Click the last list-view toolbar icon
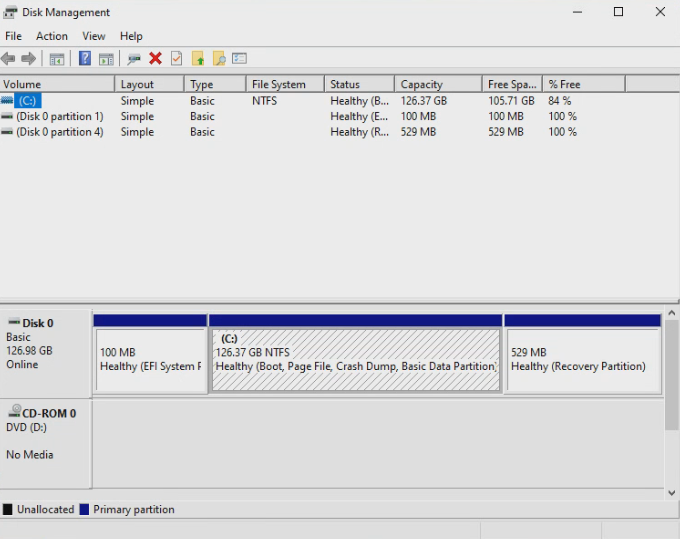680x539 pixels. coord(239,58)
